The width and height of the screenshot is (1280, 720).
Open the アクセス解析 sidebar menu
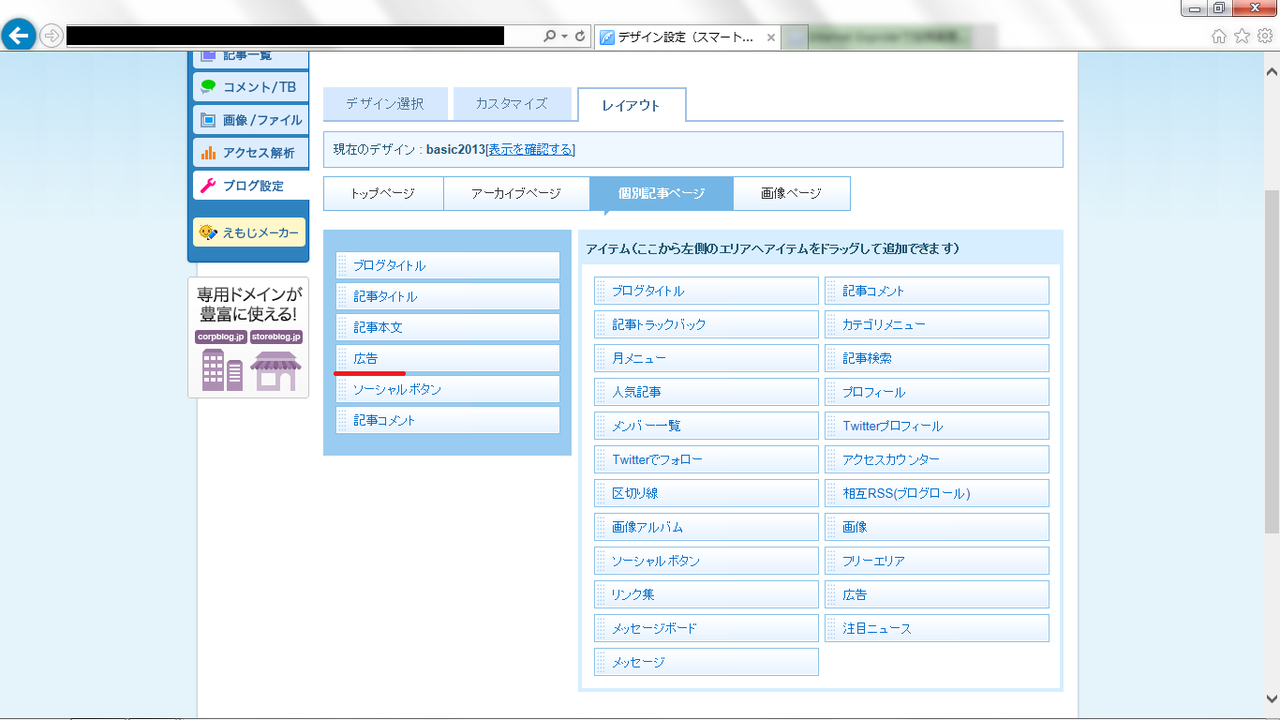[250, 153]
